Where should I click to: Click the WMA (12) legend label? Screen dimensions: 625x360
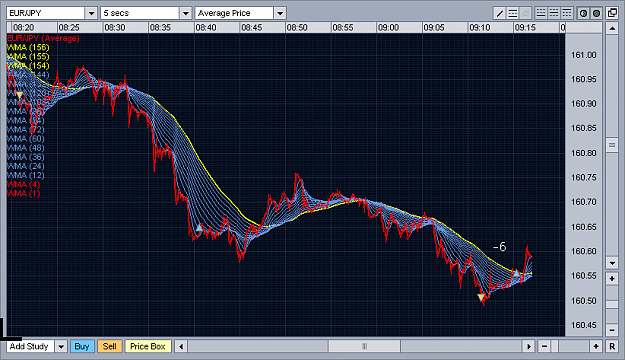(x=26, y=175)
